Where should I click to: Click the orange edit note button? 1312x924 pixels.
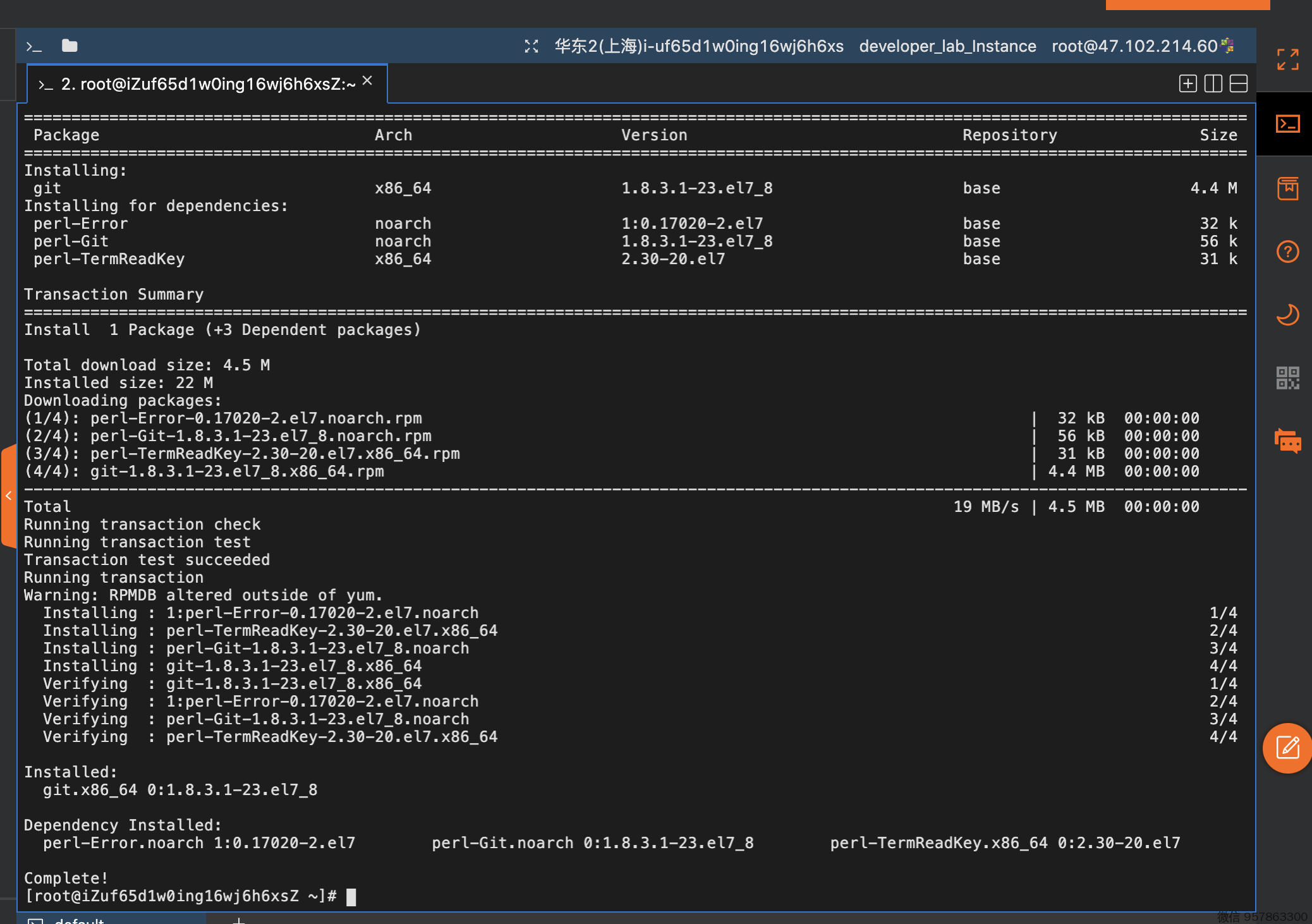coord(1287,748)
